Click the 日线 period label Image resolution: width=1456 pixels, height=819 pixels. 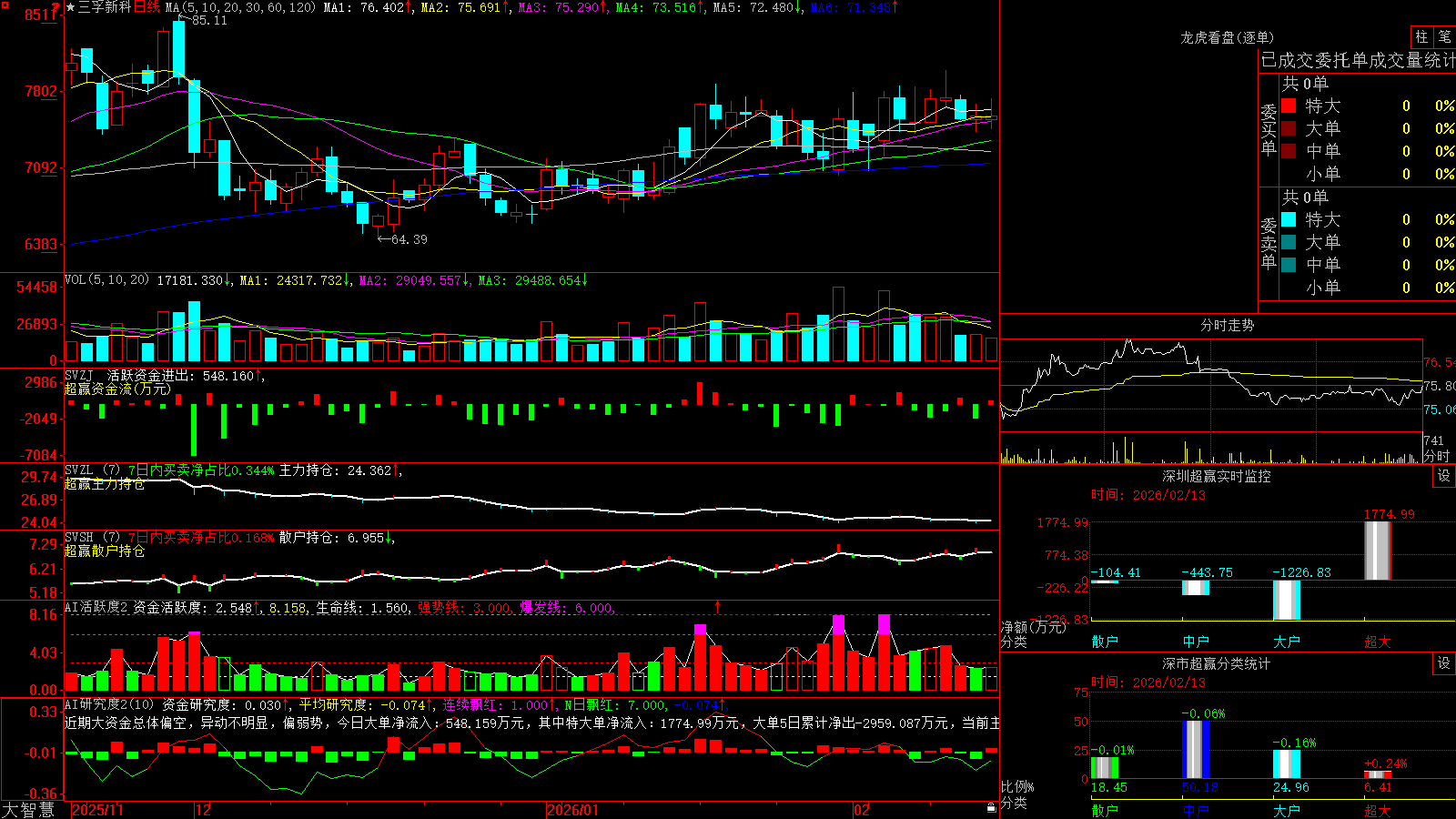[147, 7]
